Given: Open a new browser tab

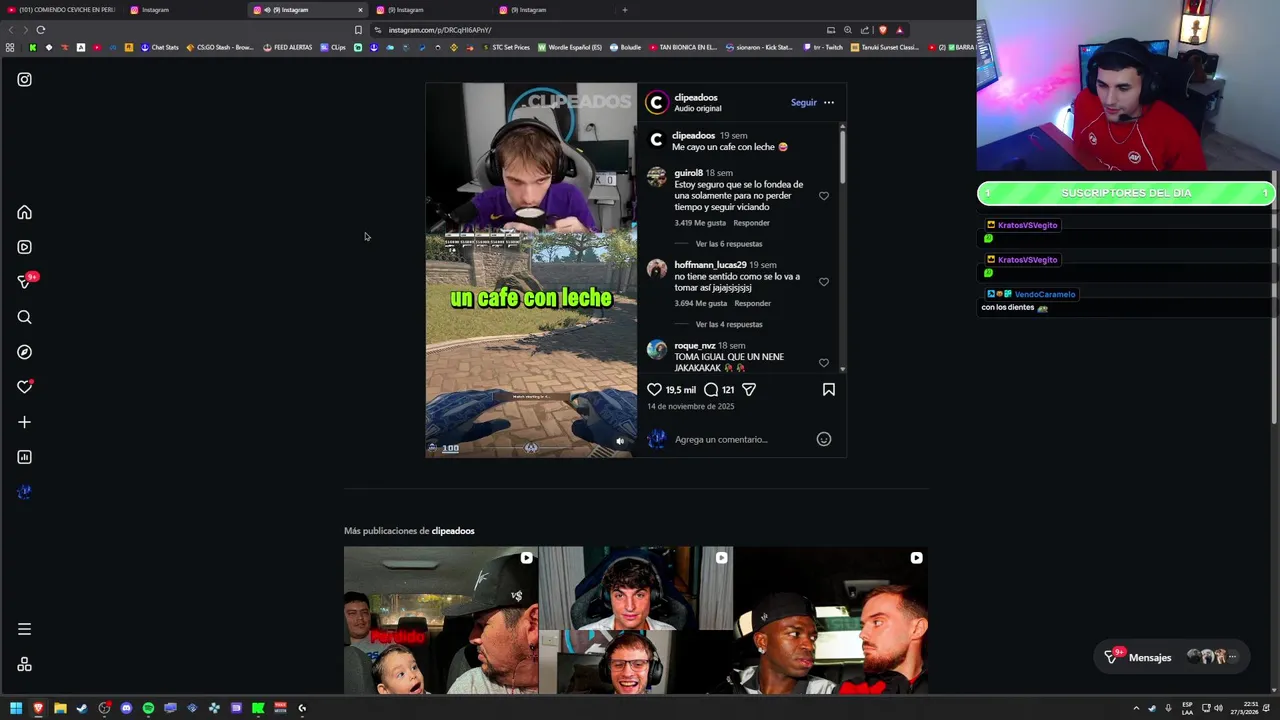Looking at the screenshot, I should pos(625,10).
